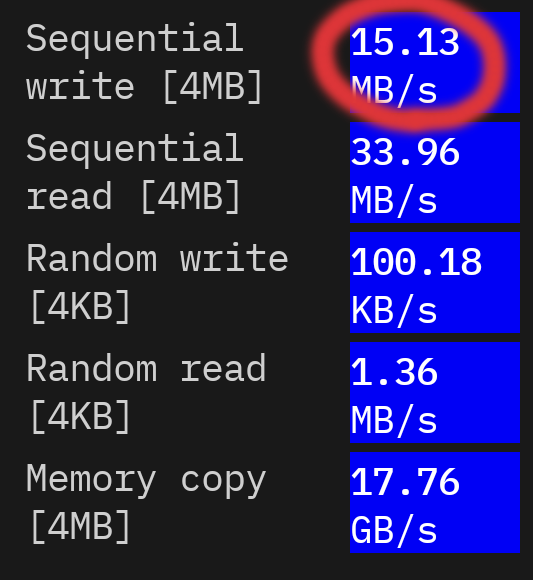The height and width of the screenshot is (580, 533).
Task: Click [4MB] under Memory copy
Action: coord(81,526)
